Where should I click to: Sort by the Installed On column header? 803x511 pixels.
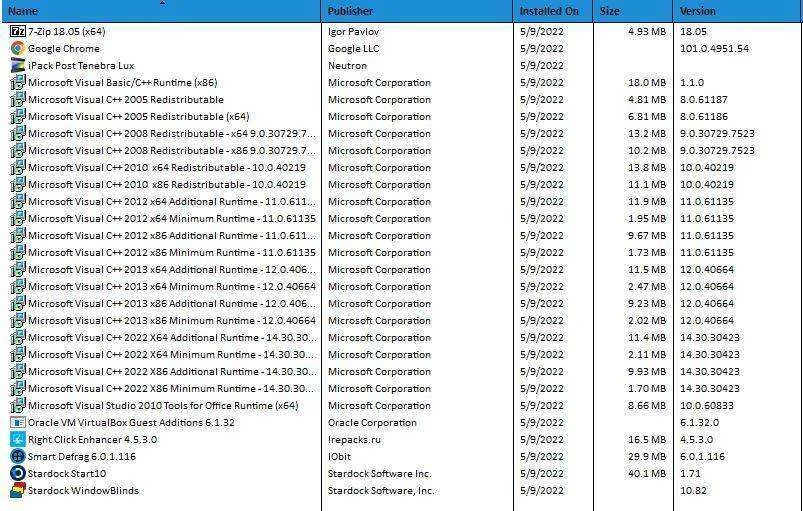coord(553,11)
